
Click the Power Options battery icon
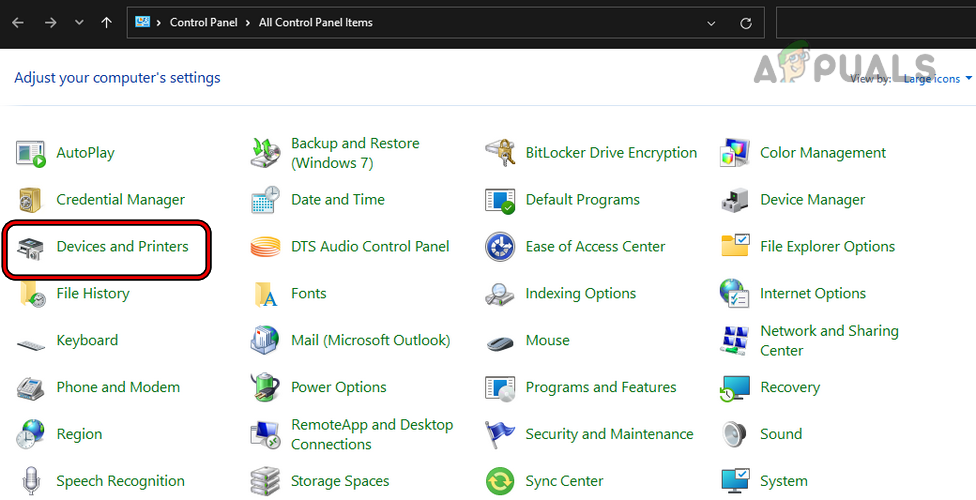[x=266, y=387]
